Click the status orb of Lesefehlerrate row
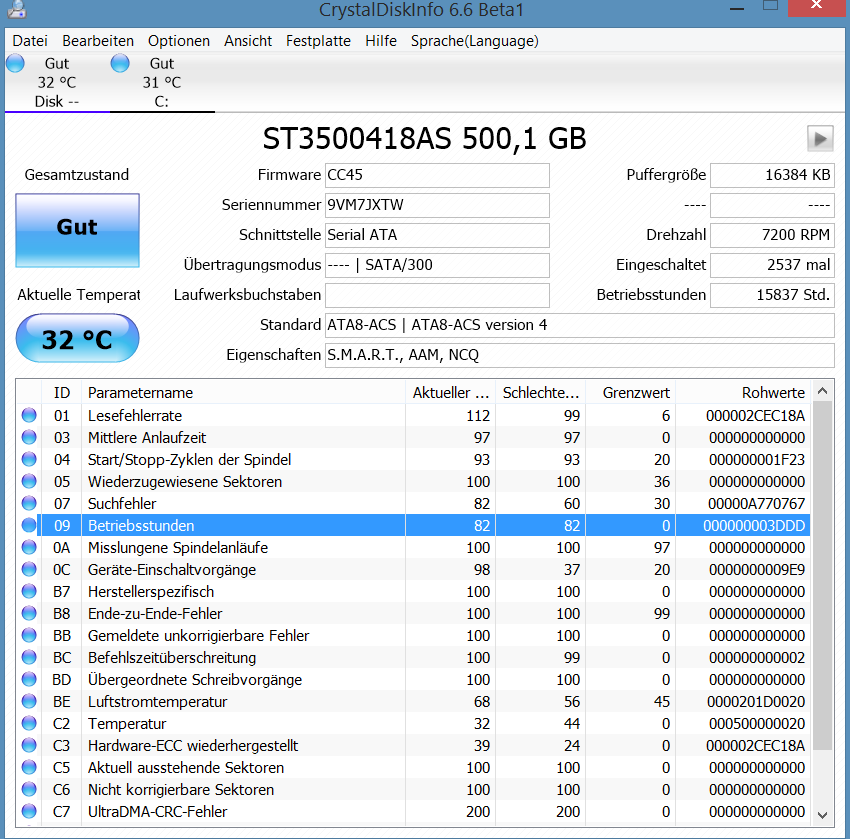Viewport: 850px width, 839px height. [x=29, y=415]
